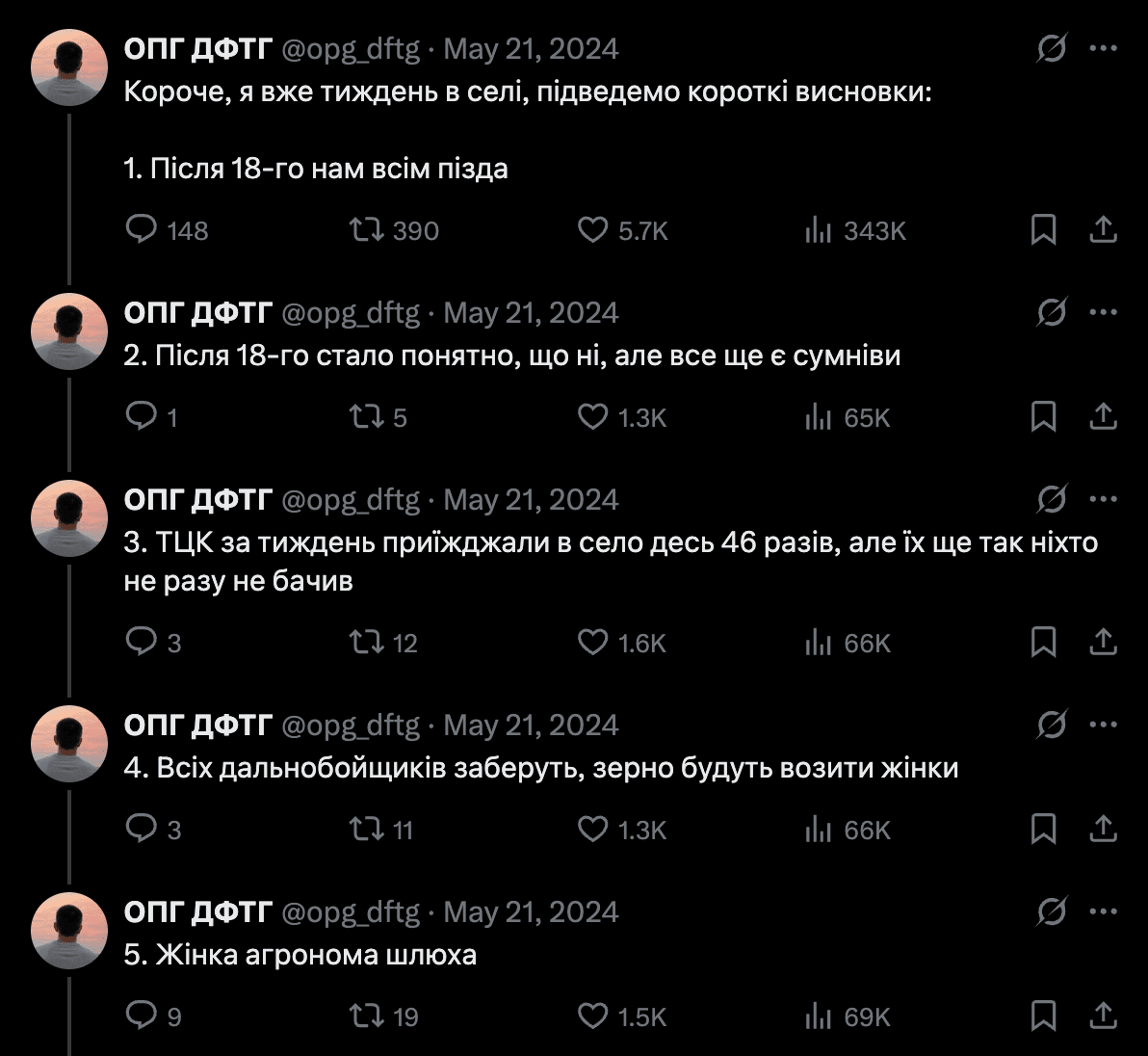The height and width of the screenshot is (1056, 1148).
Task: Click the reply icon on the tweet about дальнобойщики
Action: [141, 829]
